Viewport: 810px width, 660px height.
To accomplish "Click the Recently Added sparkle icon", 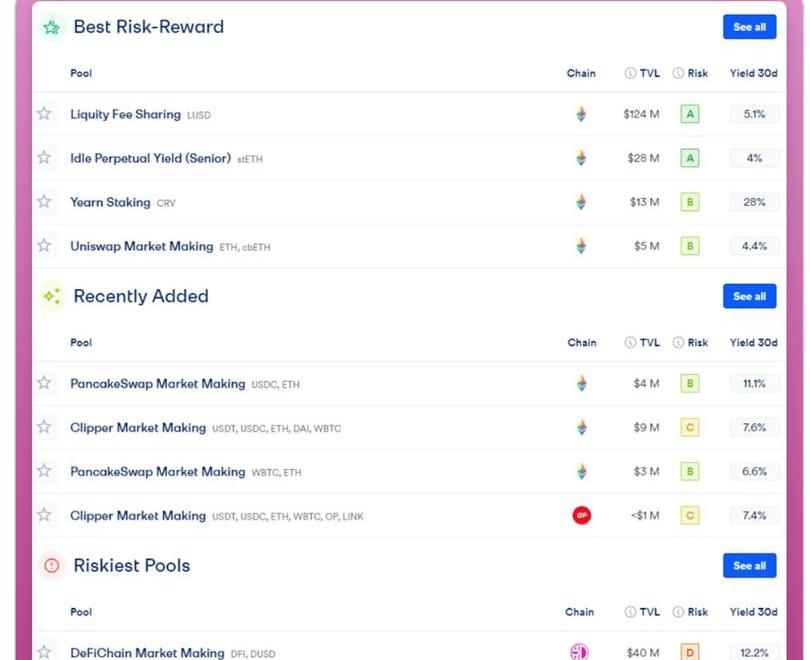I will click(51, 296).
